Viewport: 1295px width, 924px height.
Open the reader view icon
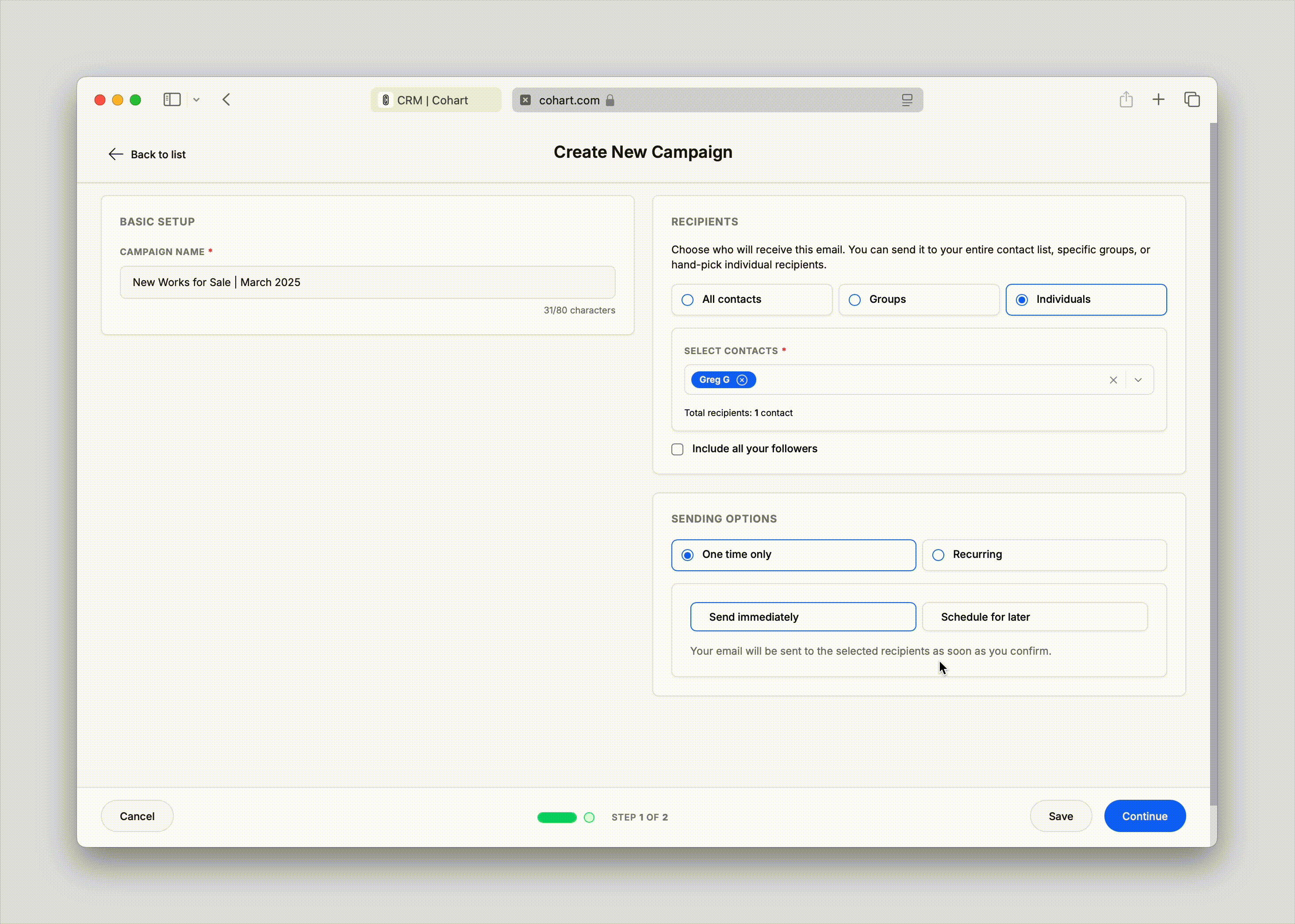pos(907,100)
